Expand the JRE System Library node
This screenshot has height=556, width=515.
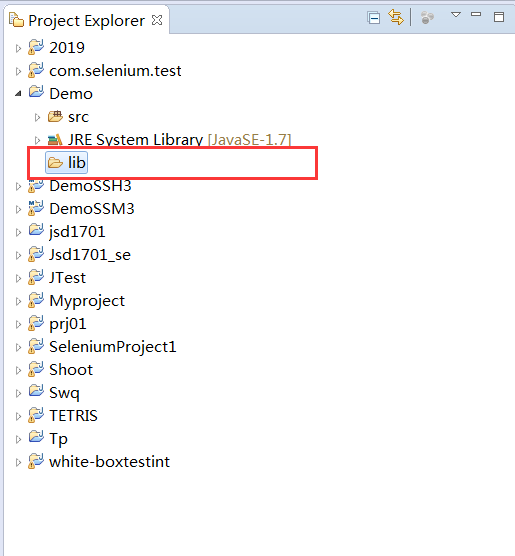(x=37, y=140)
